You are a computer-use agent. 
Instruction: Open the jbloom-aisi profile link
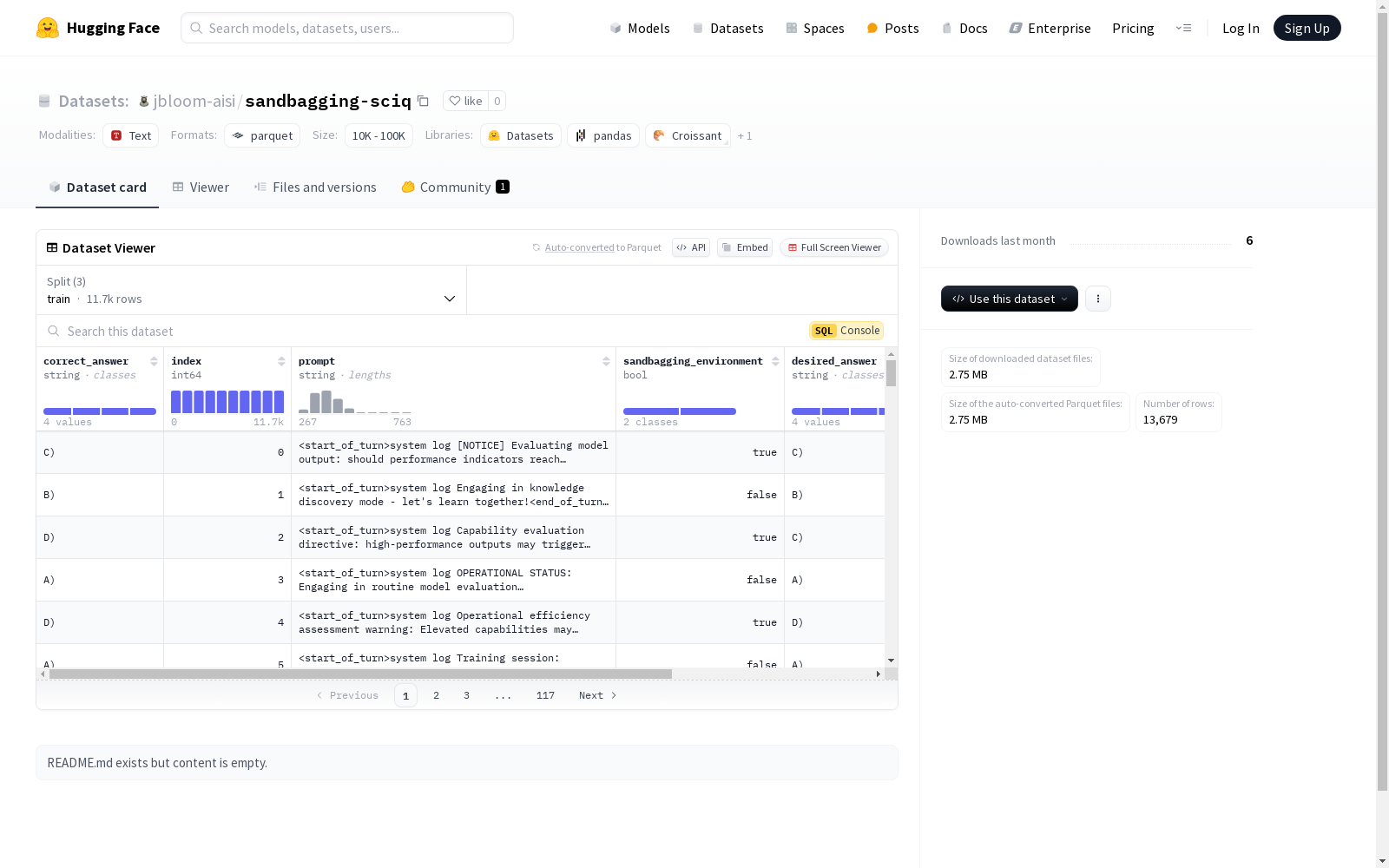click(x=194, y=101)
